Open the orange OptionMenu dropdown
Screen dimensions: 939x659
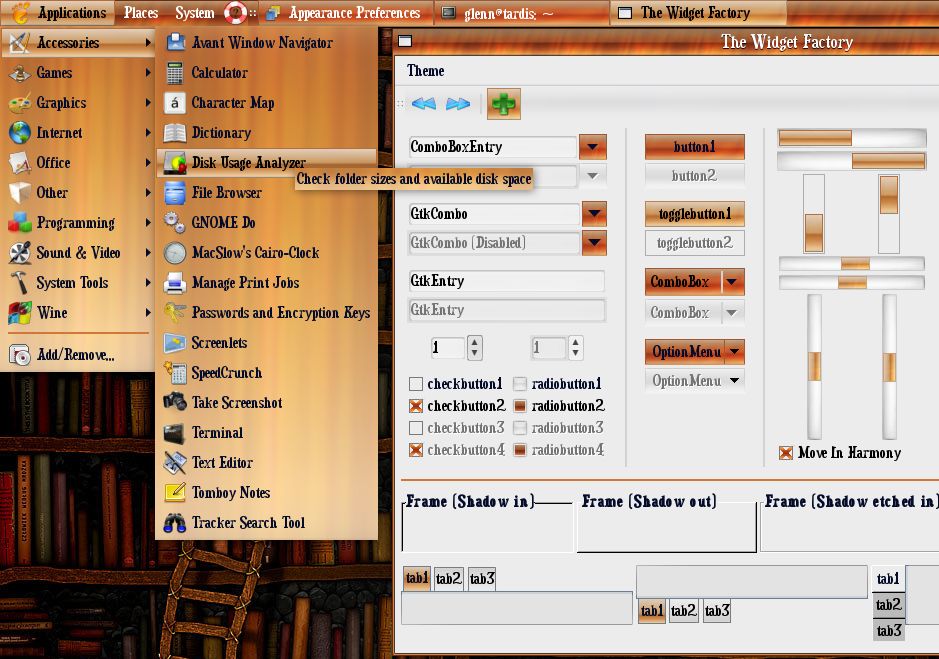[695, 352]
